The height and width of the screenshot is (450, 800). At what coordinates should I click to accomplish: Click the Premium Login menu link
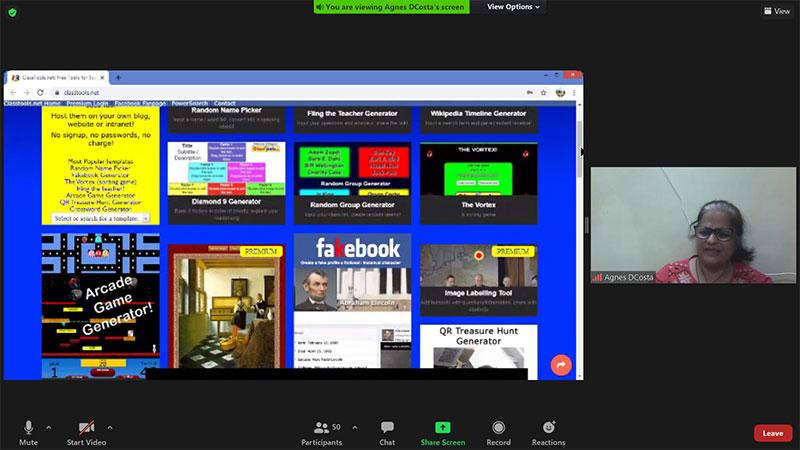click(87, 103)
